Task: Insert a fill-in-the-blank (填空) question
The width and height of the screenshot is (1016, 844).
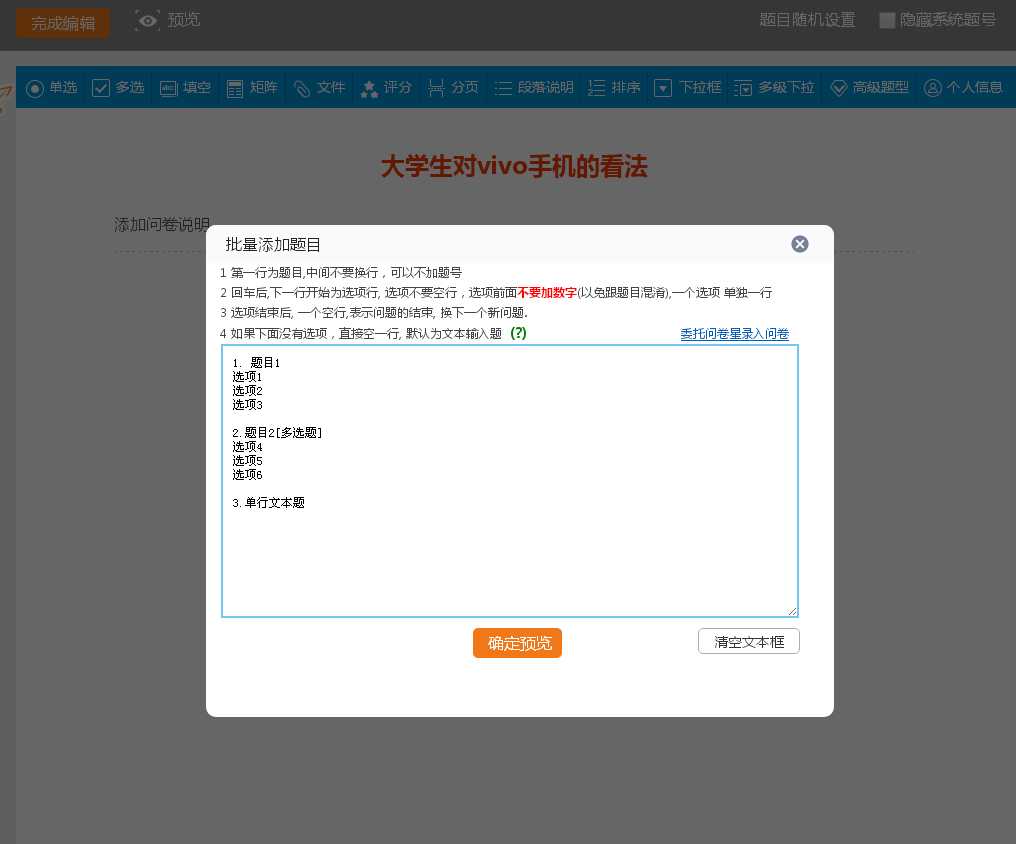Action: click(185, 87)
